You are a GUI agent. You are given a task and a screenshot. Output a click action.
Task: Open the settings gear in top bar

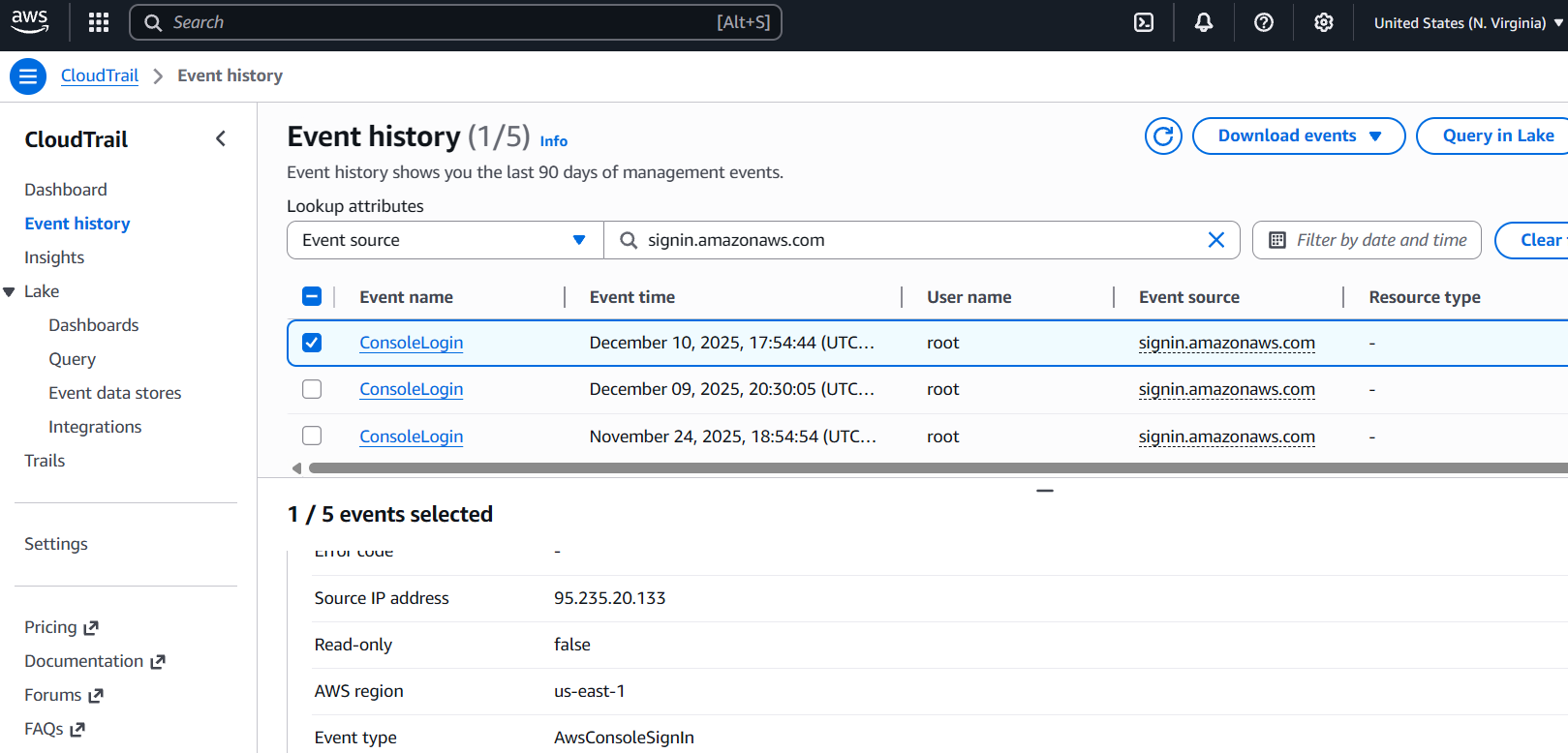click(1324, 22)
